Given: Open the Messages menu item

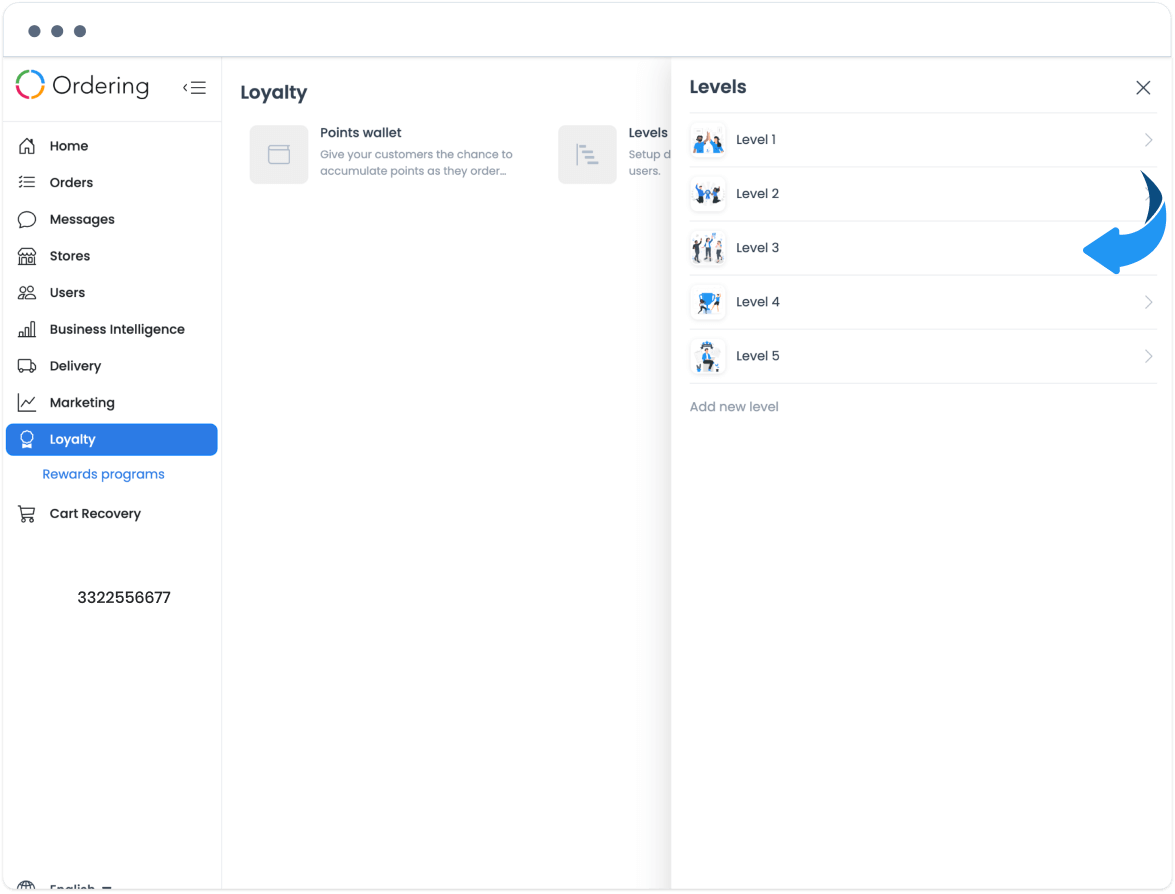Looking at the screenshot, I should (x=112, y=219).
